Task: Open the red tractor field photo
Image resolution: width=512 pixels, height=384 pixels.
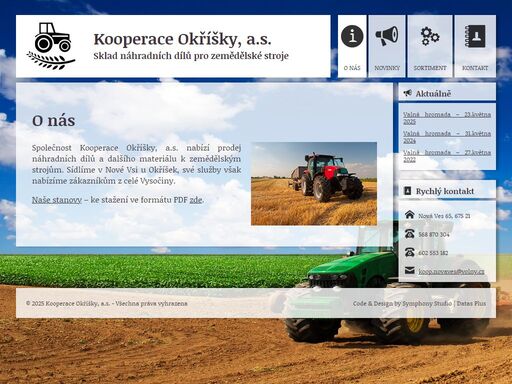Action: (314, 184)
